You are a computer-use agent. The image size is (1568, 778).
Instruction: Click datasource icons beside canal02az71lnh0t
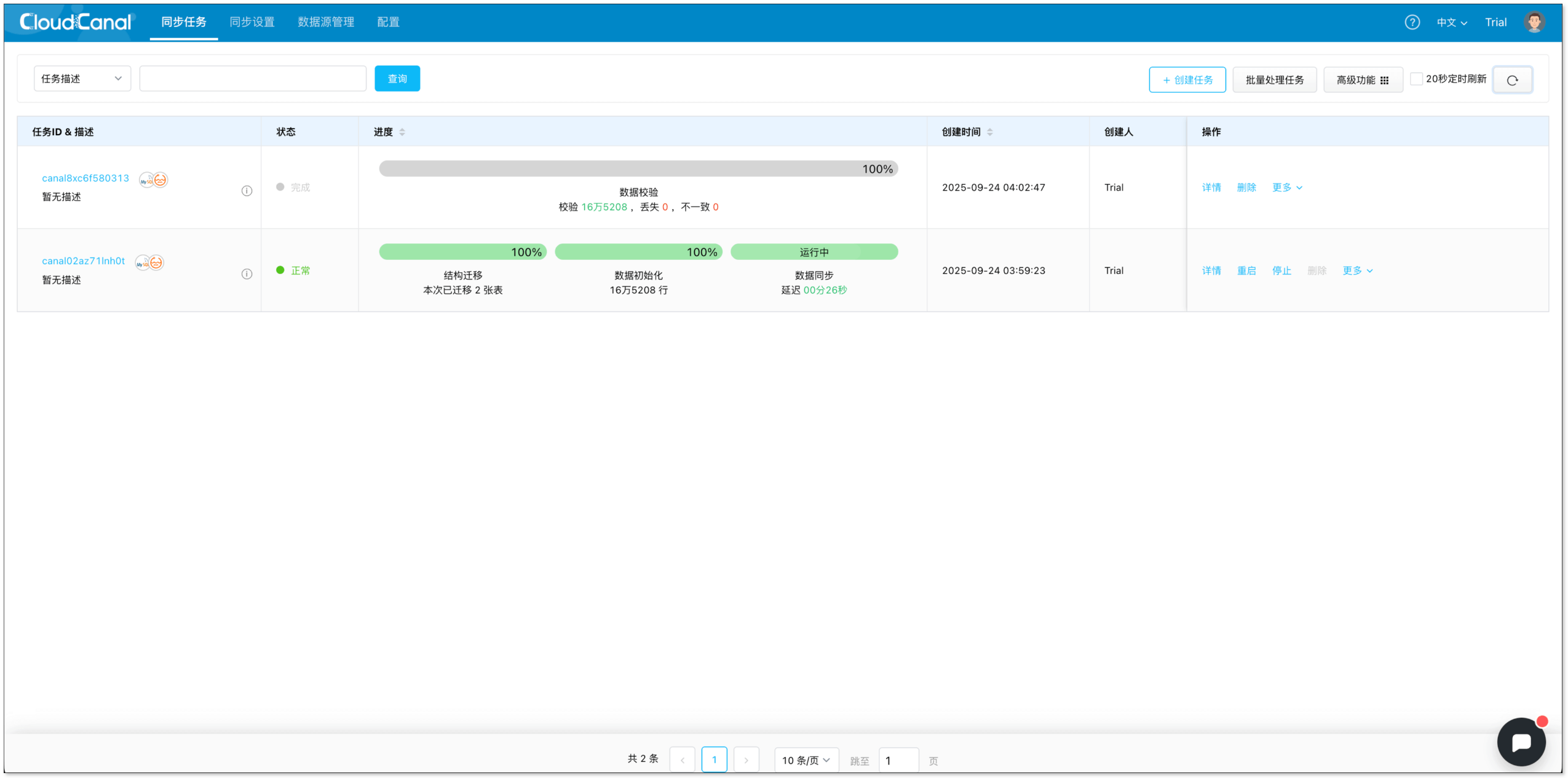149,262
